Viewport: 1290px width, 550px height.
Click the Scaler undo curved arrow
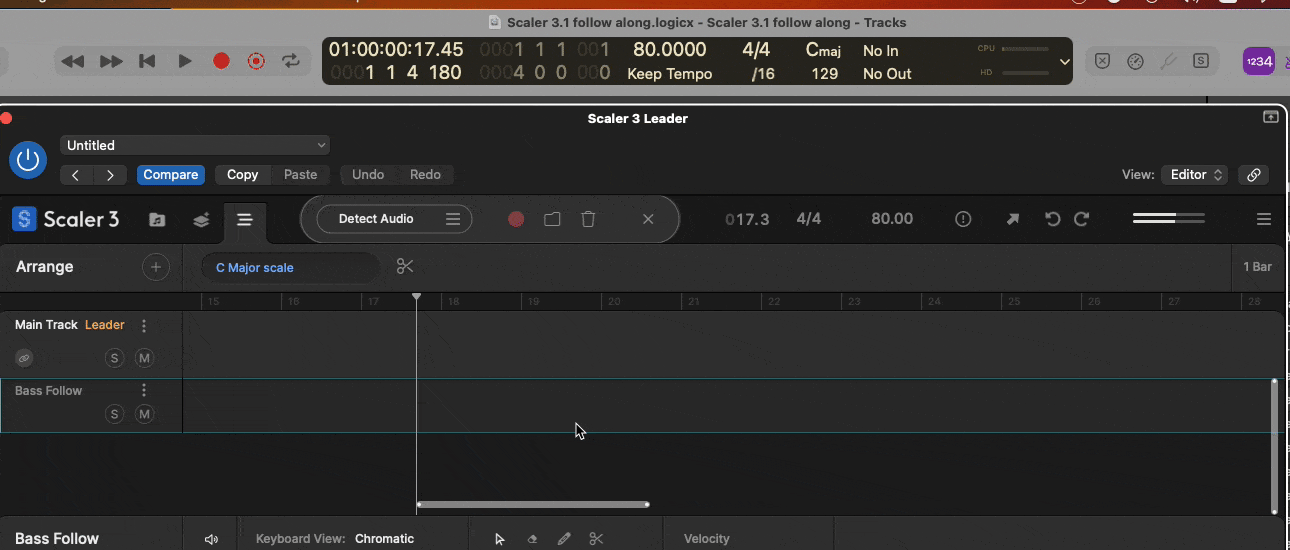coord(1052,219)
